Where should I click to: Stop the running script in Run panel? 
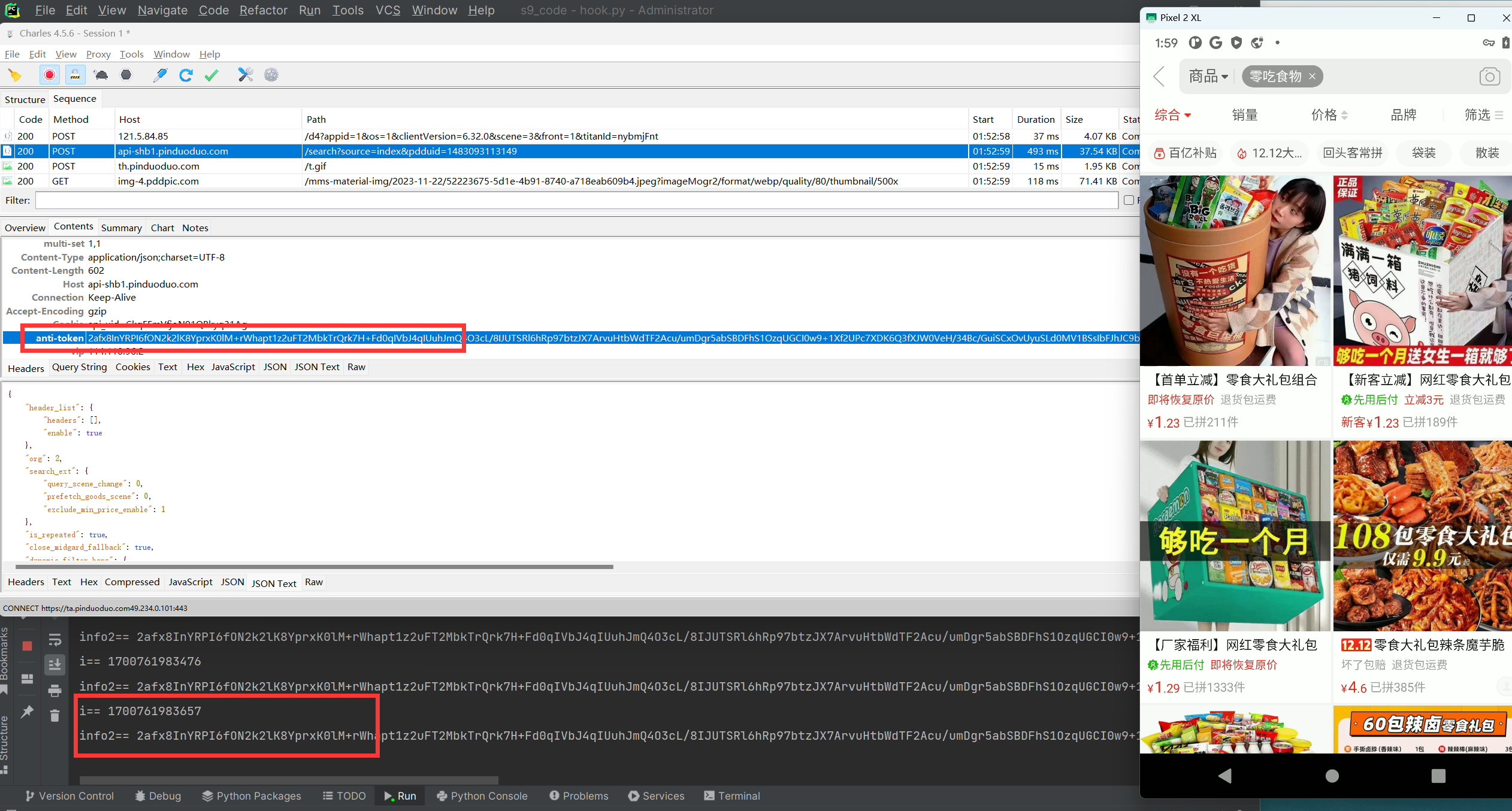point(27,646)
